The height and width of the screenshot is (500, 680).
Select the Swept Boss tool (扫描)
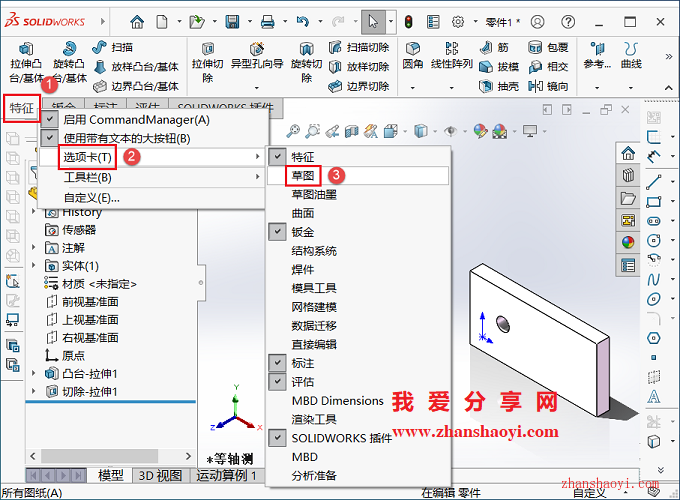click(113, 47)
